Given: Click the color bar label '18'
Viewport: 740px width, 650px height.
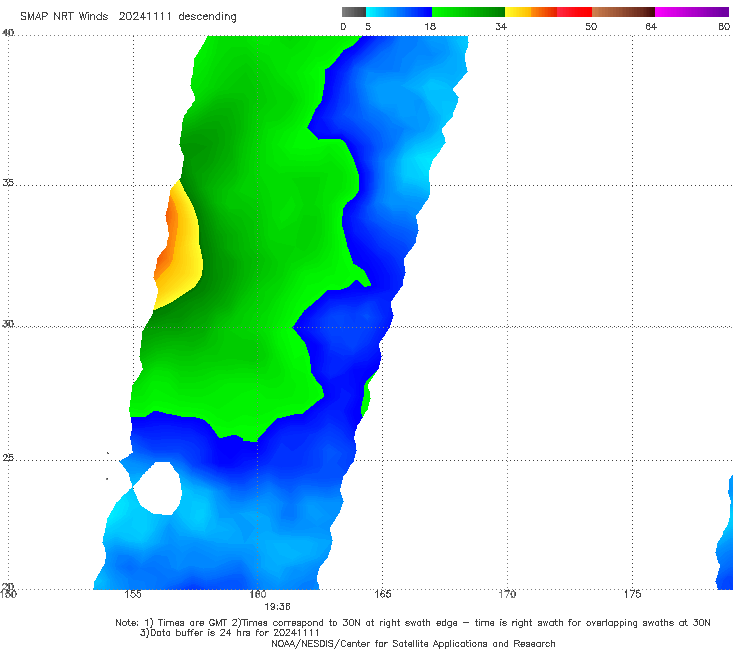Looking at the screenshot, I should 430,26.
